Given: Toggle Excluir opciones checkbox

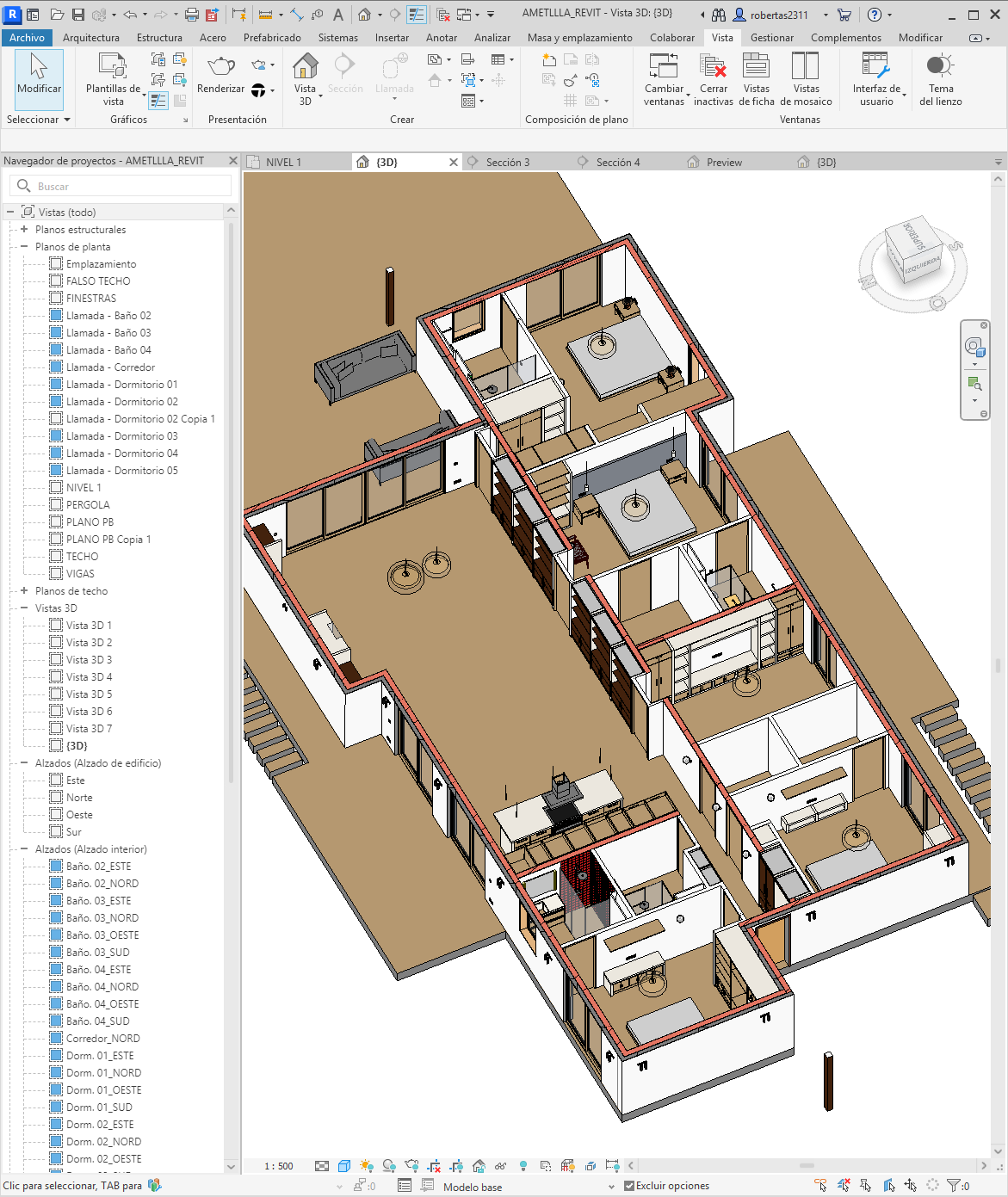Looking at the screenshot, I should (x=629, y=1186).
